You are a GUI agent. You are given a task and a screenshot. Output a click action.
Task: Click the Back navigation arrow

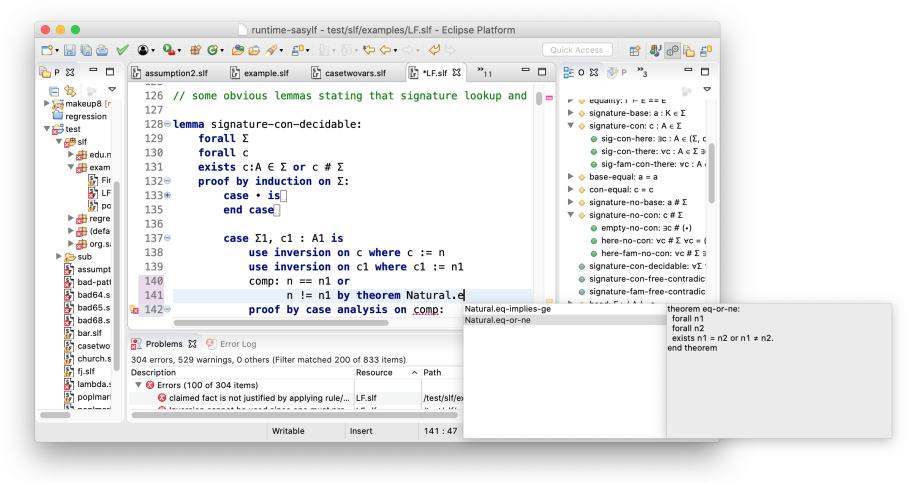[x=385, y=50]
